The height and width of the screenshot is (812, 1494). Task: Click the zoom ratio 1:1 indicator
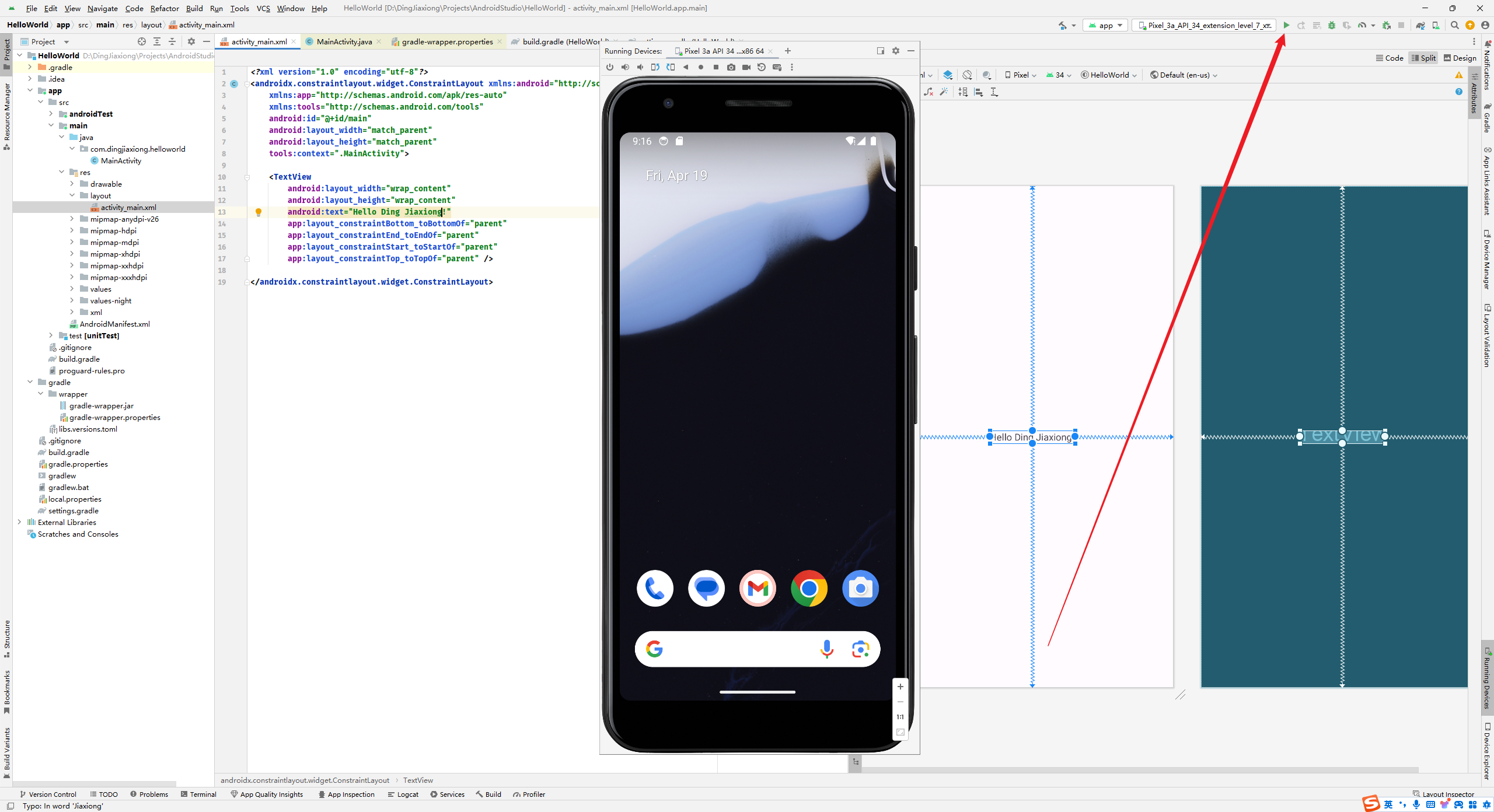(899, 716)
